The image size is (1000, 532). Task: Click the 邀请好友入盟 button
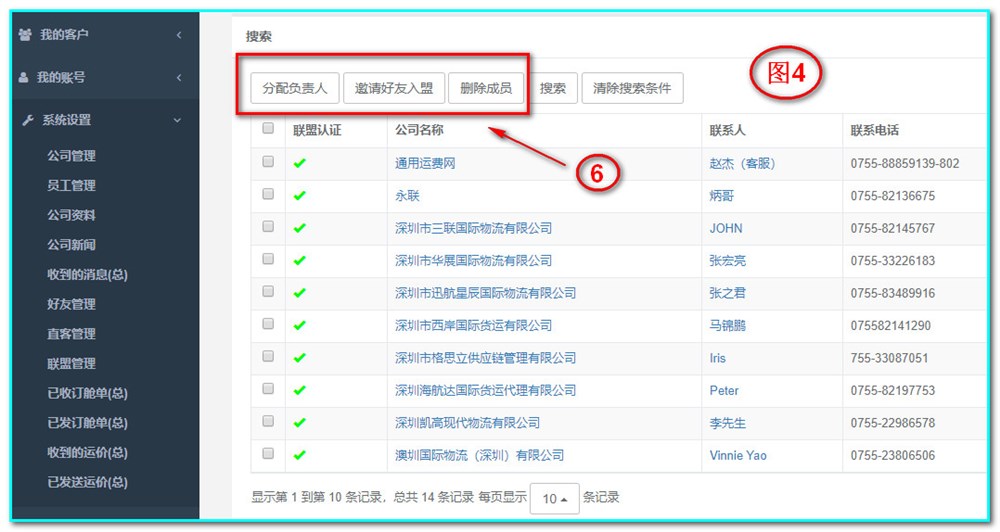pos(393,88)
